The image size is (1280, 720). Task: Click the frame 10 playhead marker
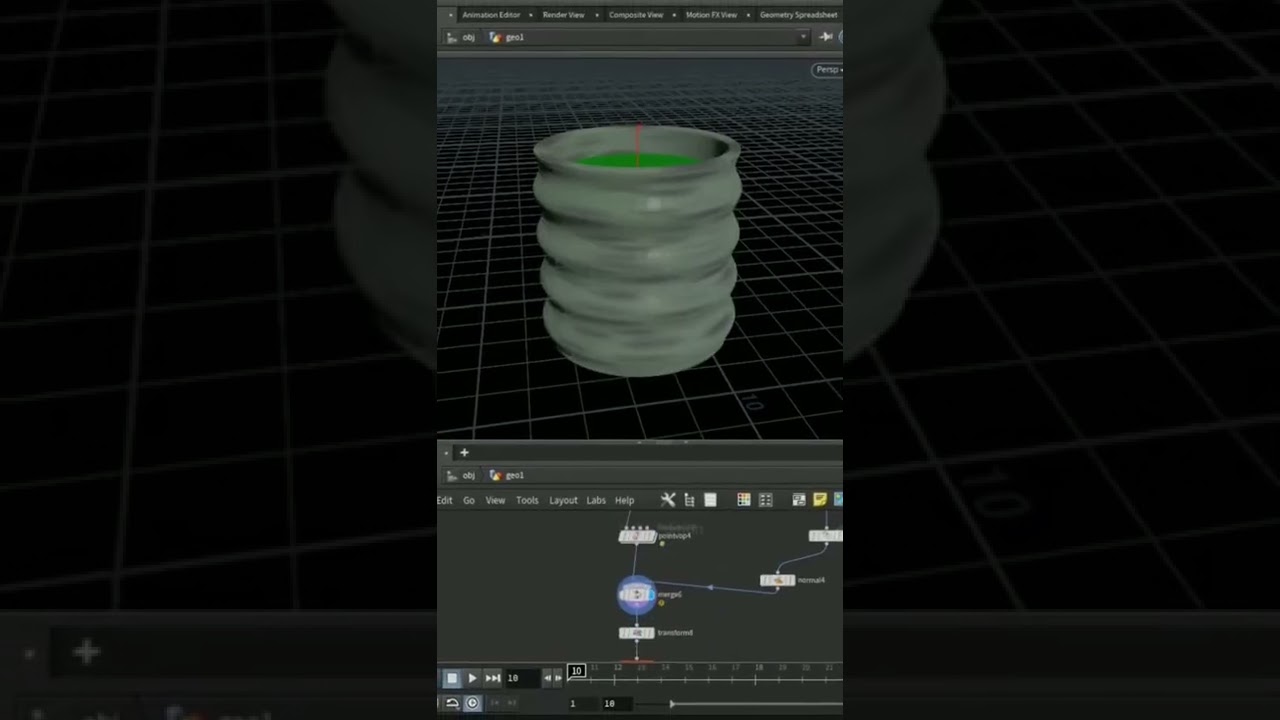576,670
